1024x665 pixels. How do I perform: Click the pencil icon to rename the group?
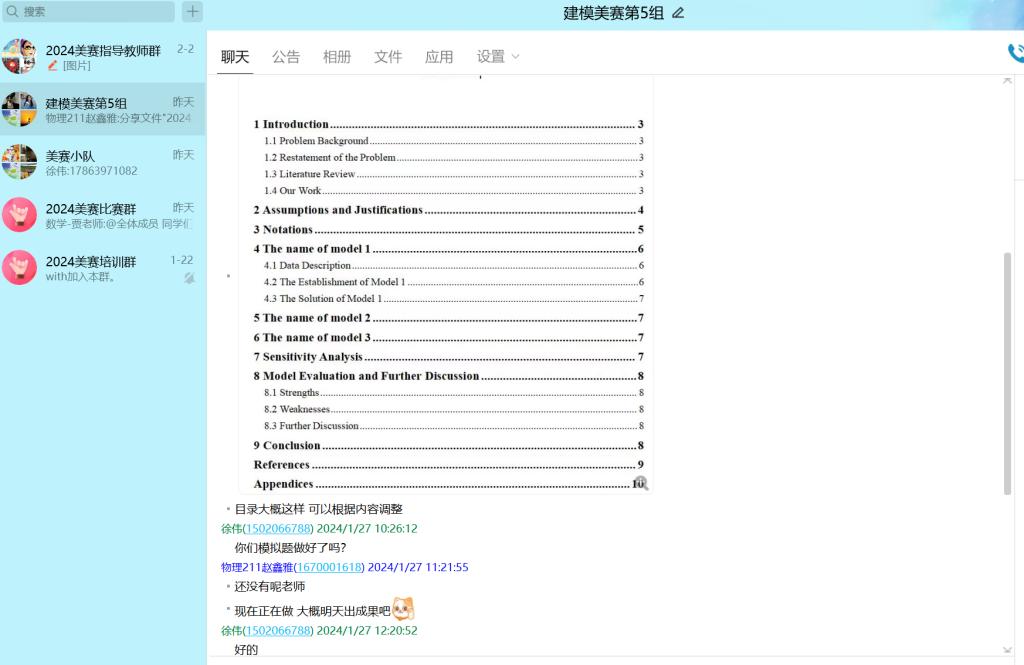coord(679,13)
